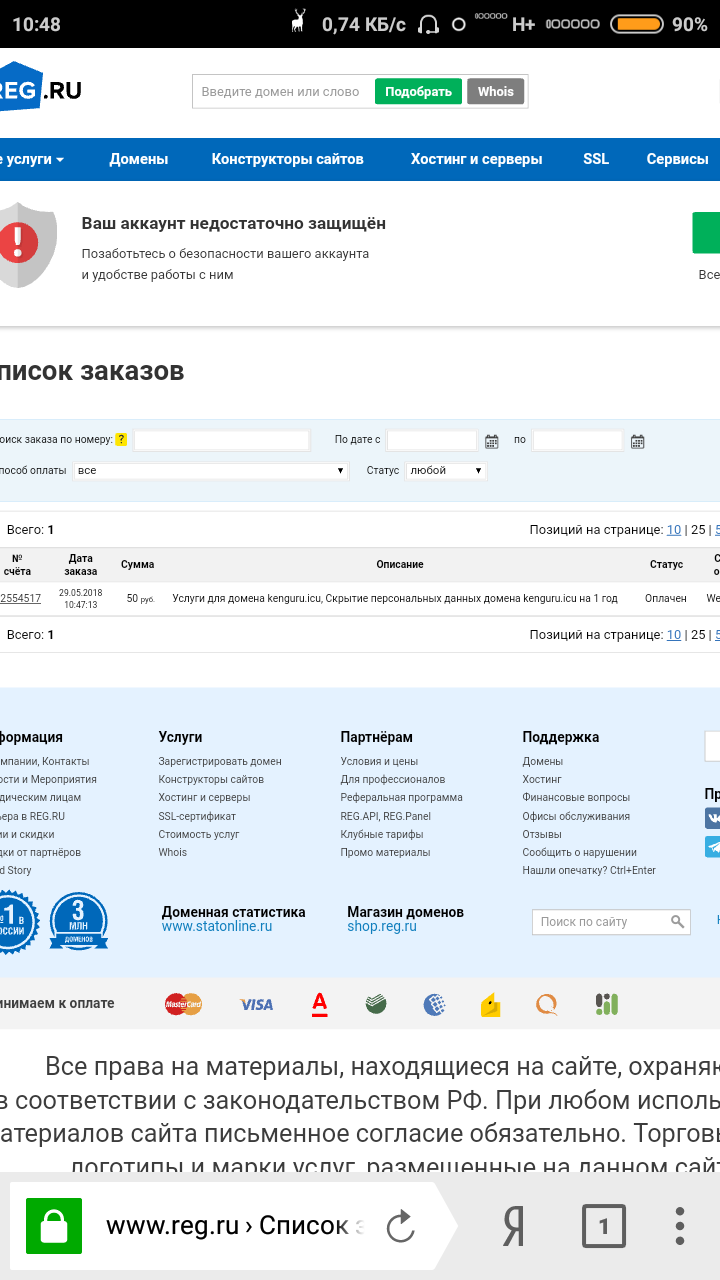Open invoice number 2554517 link
The image size is (720, 1280).
20,598
